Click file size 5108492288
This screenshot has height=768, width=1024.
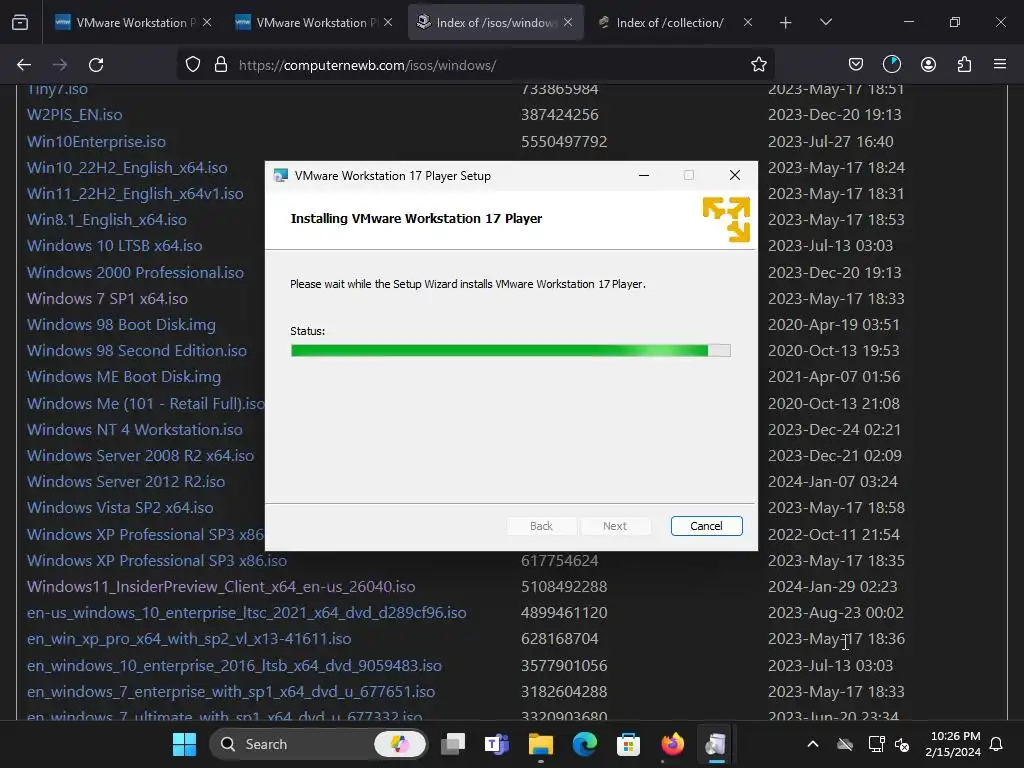click(x=564, y=586)
